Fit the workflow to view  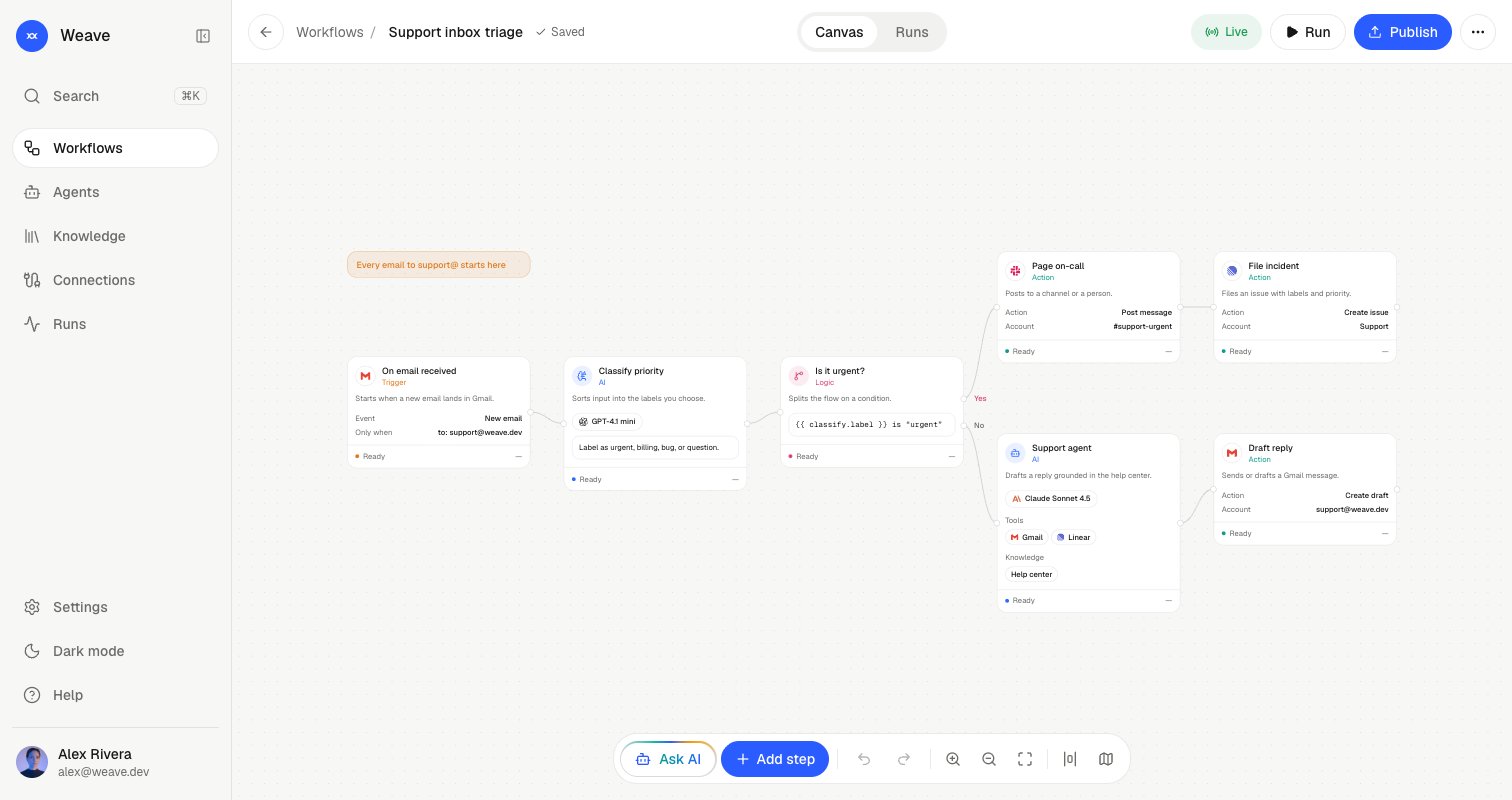pos(1025,759)
